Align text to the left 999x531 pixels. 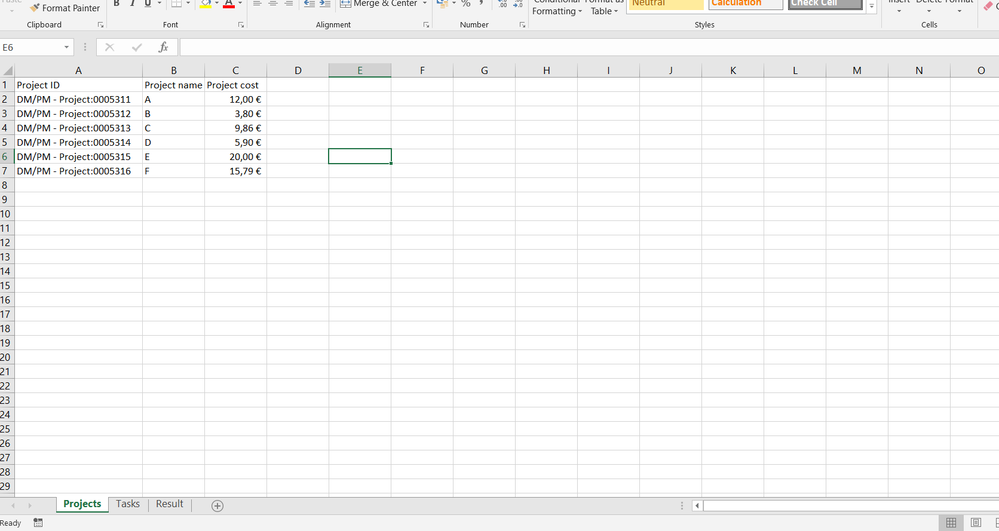click(x=257, y=3)
